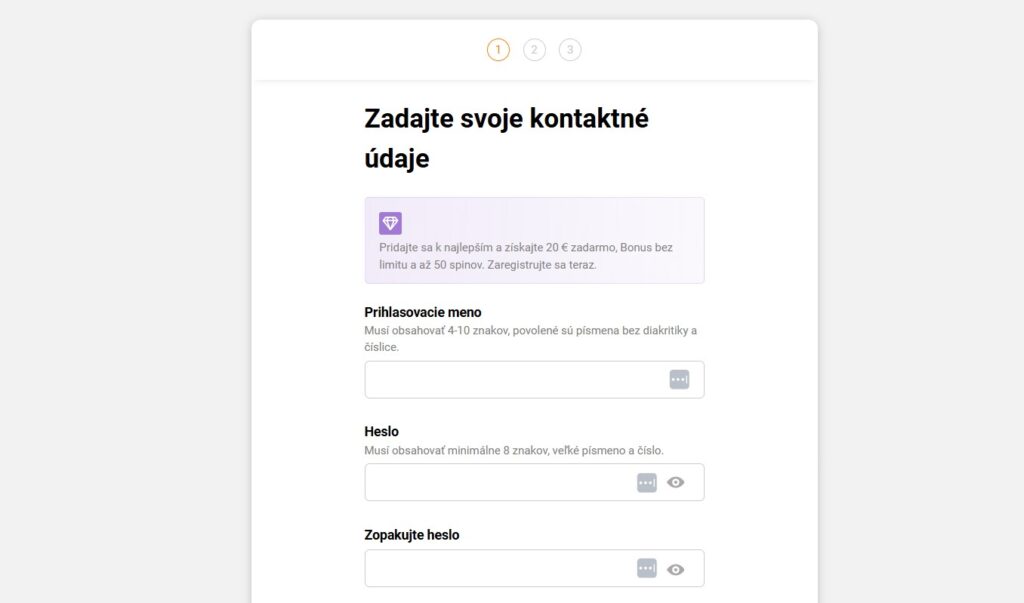Go to registration step 2

point(534,50)
